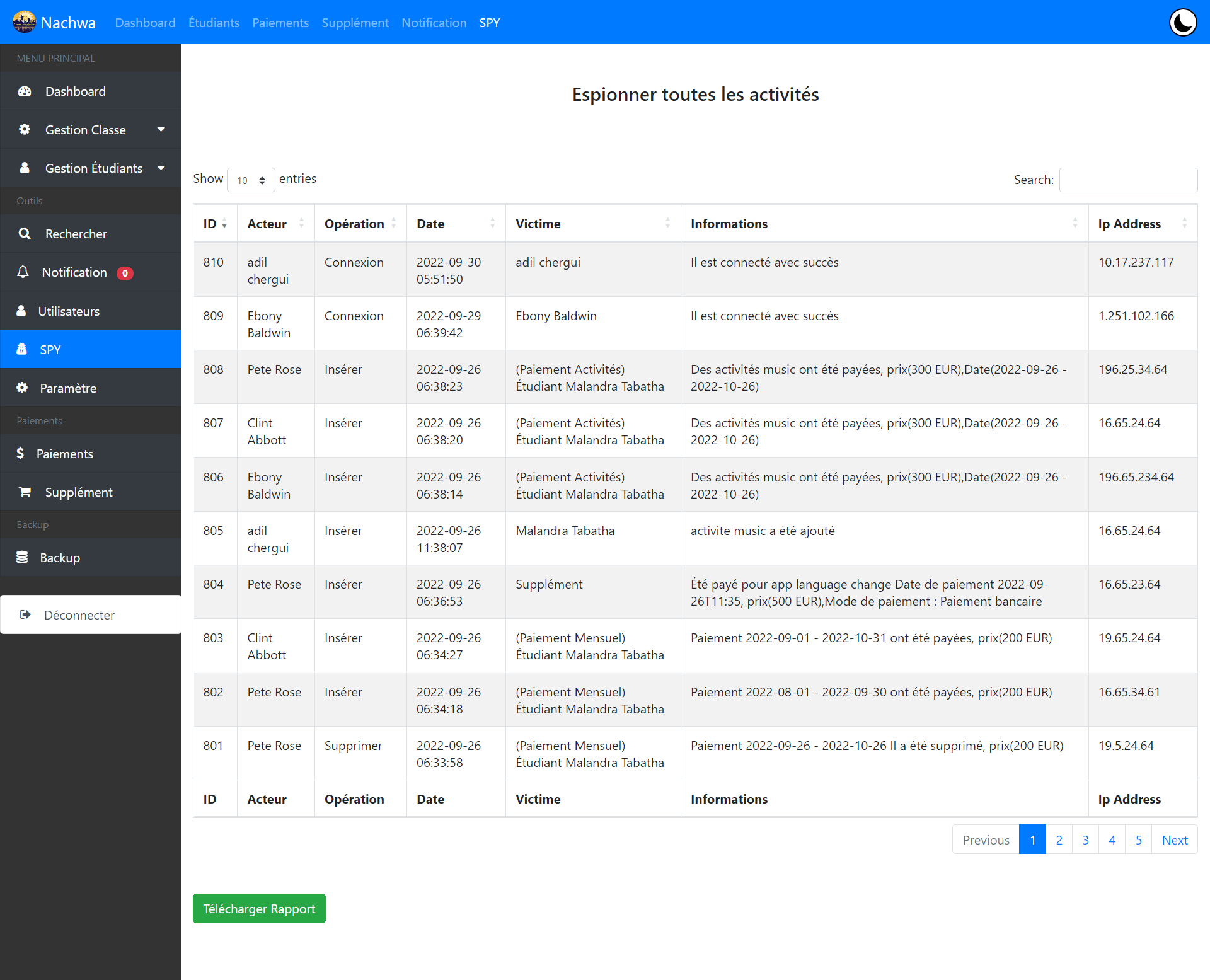
Task: Click the Utilisateurs person icon
Action: (x=21, y=311)
